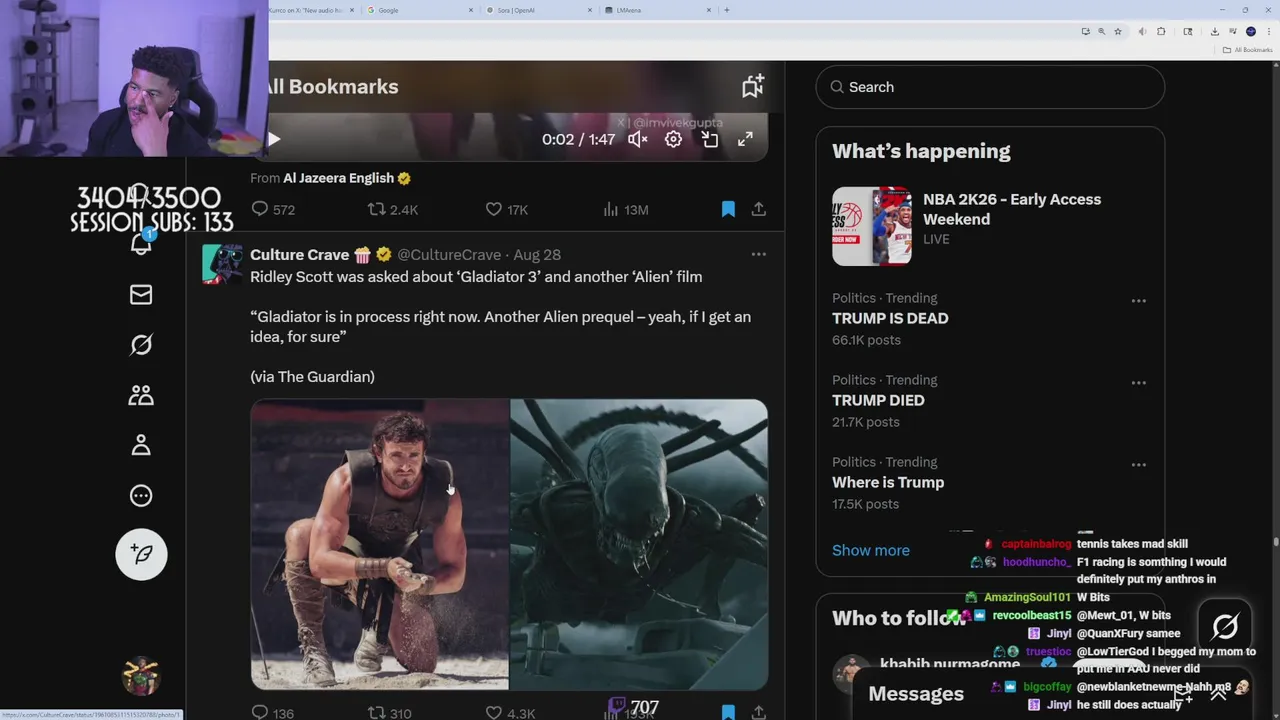Open browser extensions puzzle icon

coord(1161,31)
